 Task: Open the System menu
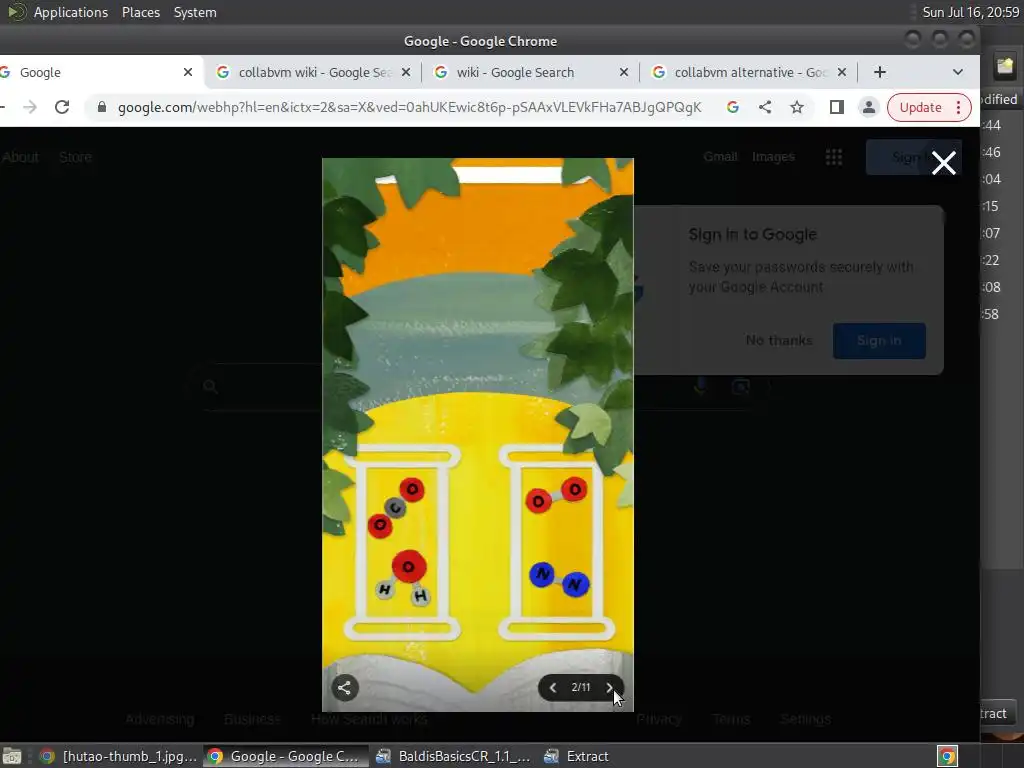tap(195, 12)
